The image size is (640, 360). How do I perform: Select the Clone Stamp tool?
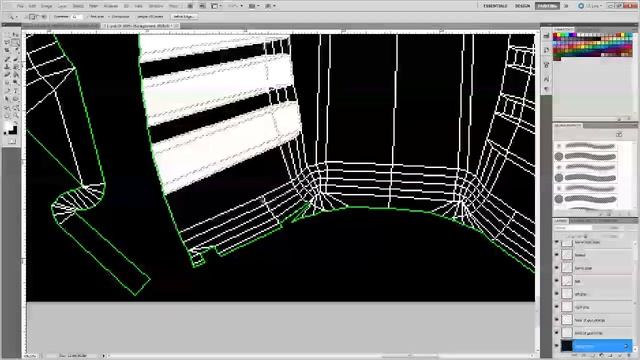[7, 67]
